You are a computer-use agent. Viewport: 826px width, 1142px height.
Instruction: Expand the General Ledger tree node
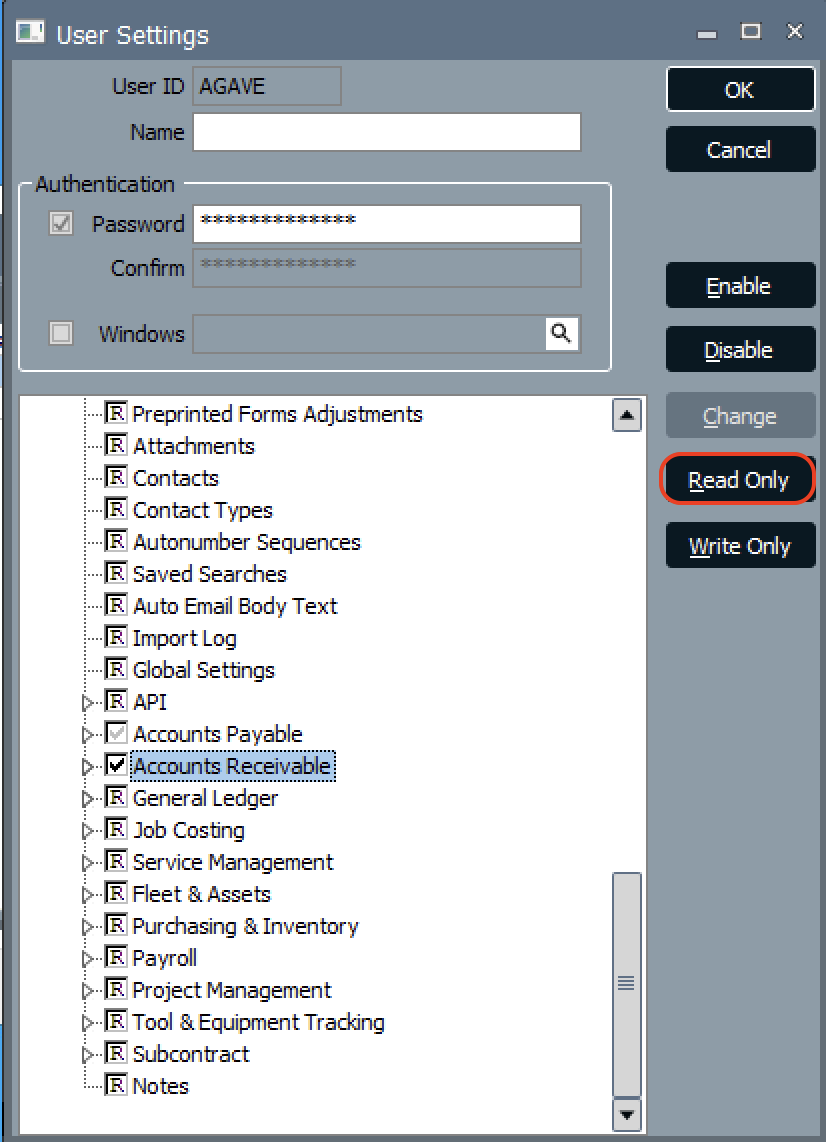tap(87, 797)
